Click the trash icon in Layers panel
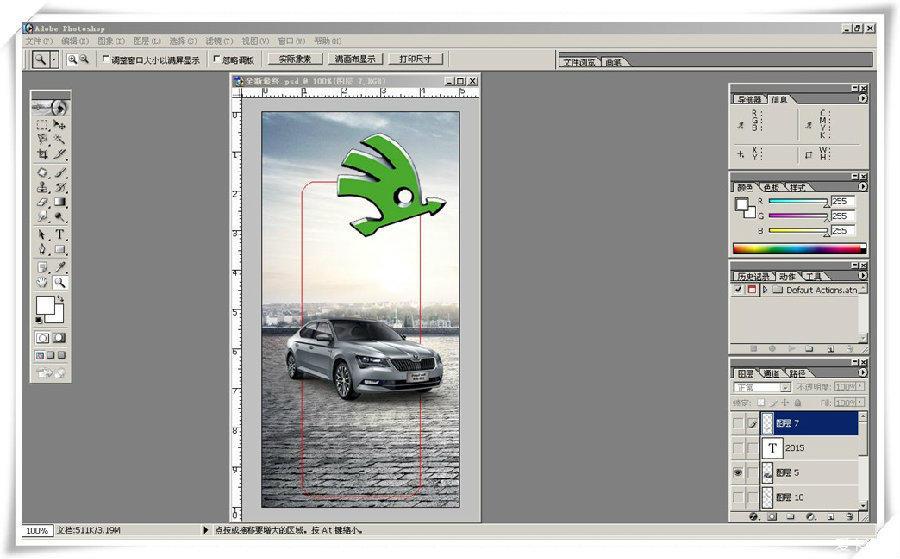 click(849, 517)
